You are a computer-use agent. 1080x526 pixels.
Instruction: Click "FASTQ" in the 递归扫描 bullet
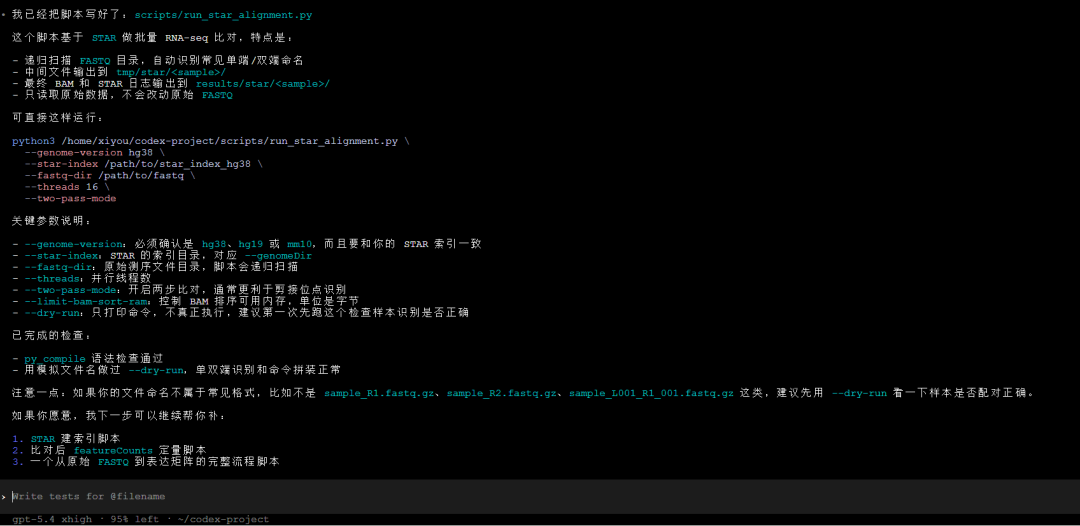[x=94, y=61]
